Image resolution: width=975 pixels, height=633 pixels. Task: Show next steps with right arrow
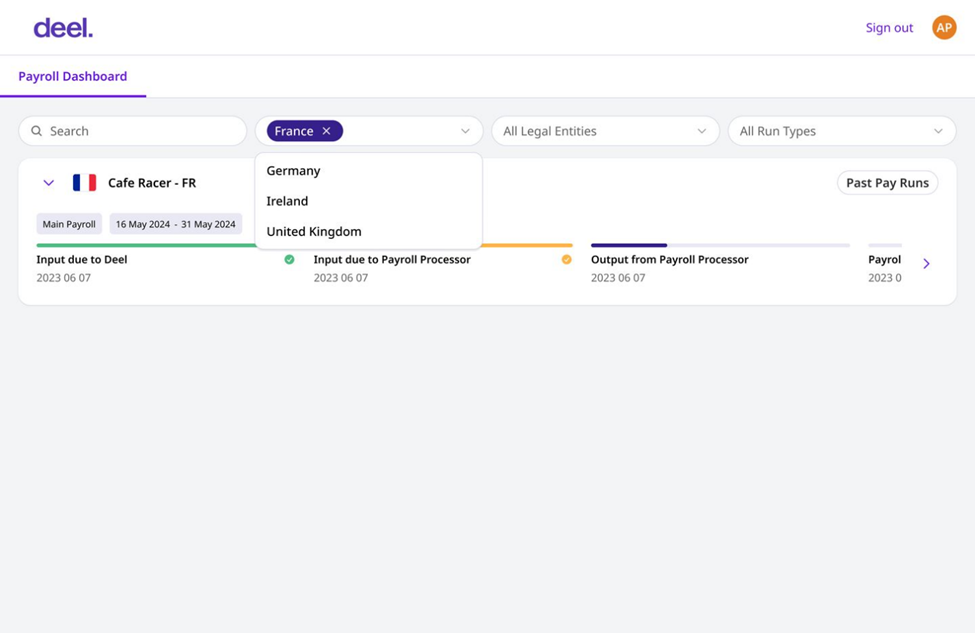[x=926, y=264]
